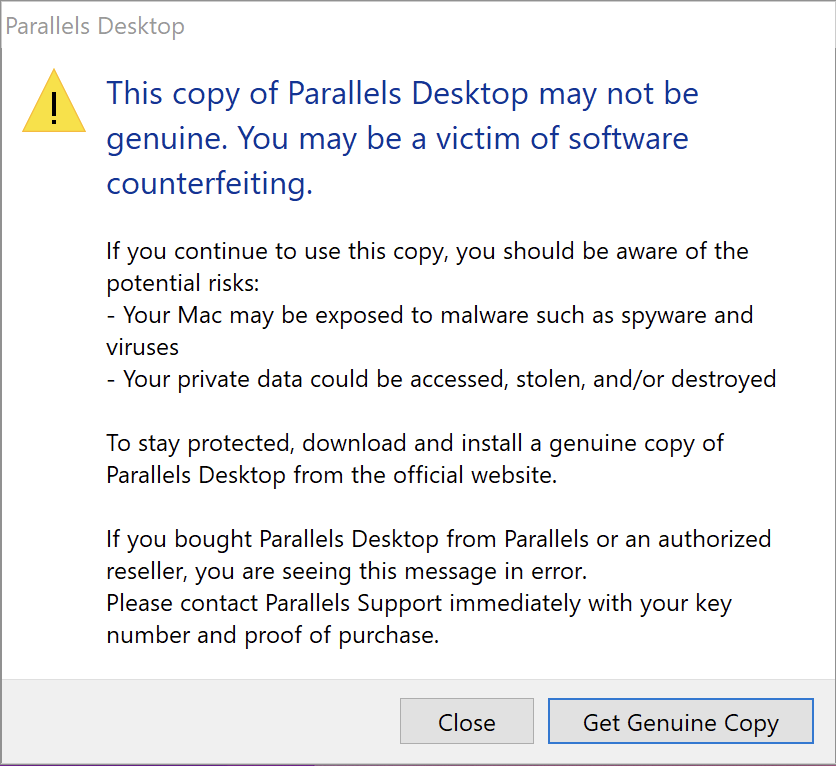Click the 'private data could be accessed' bullet

[441, 379]
